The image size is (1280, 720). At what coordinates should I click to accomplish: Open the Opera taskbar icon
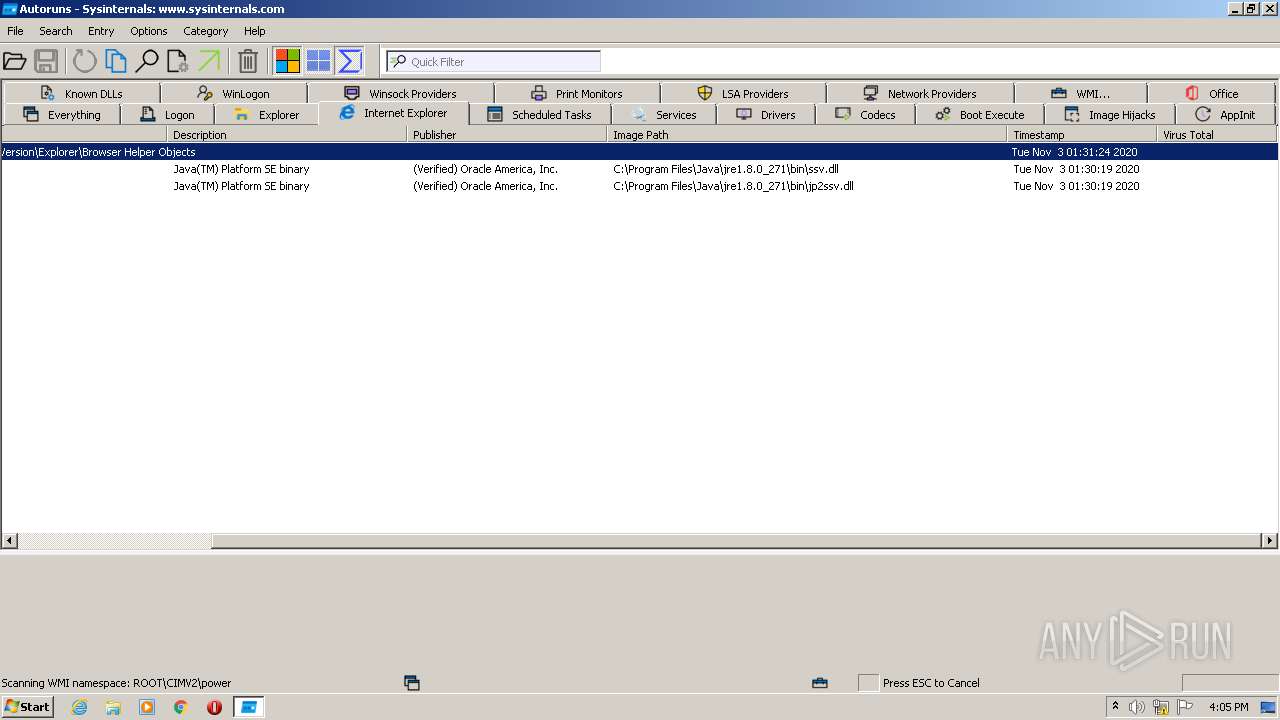pyautogui.click(x=214, y=707)
